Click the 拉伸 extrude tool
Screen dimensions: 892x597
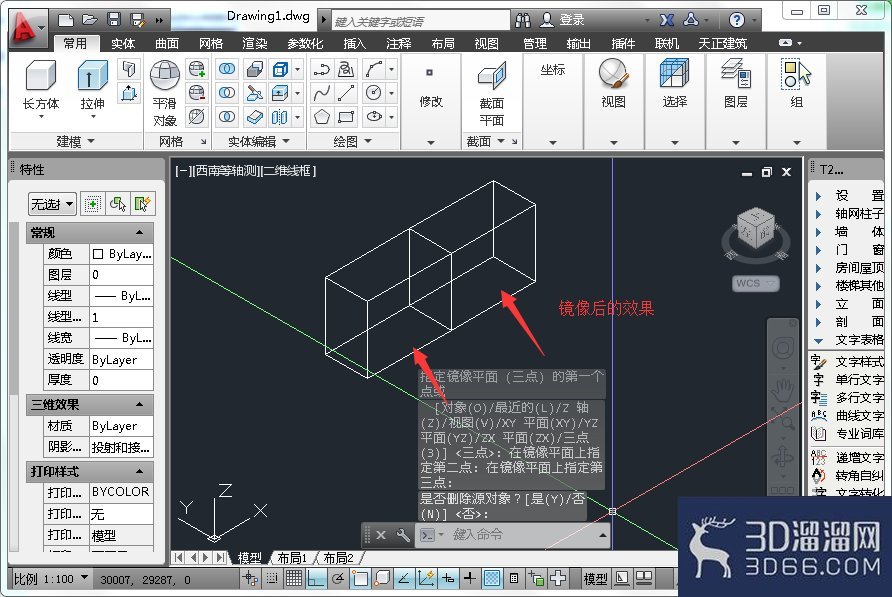pyautogui.click(x=92, y=87)
